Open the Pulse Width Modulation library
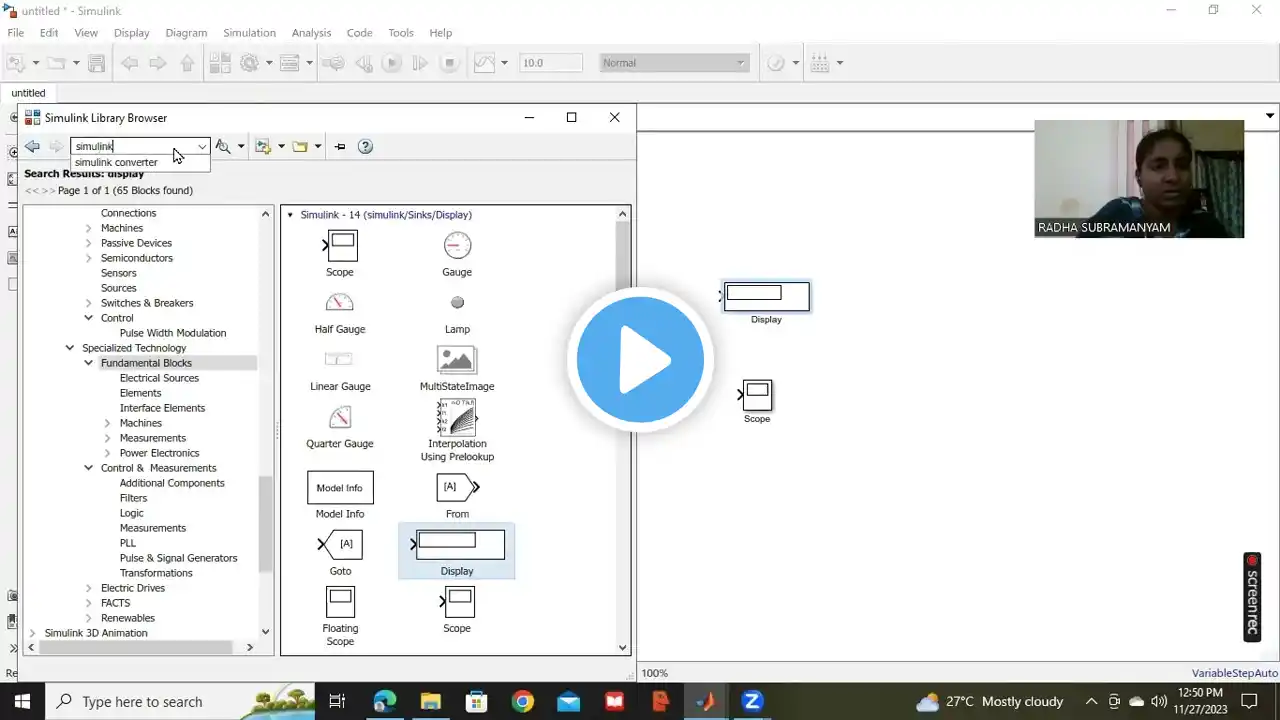 click(x=173, y=333)
